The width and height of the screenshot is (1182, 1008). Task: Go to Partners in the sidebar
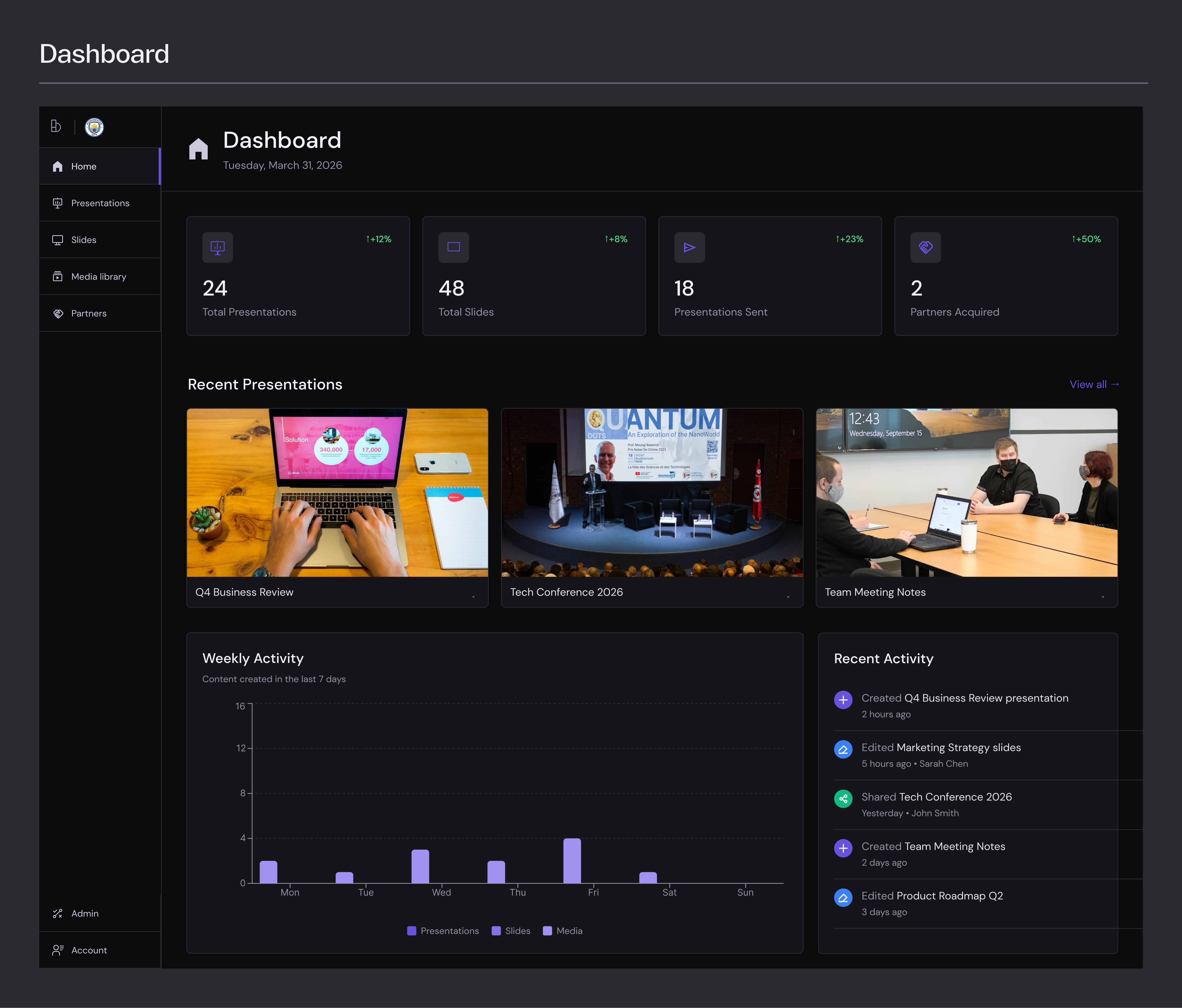click(89, 314)
